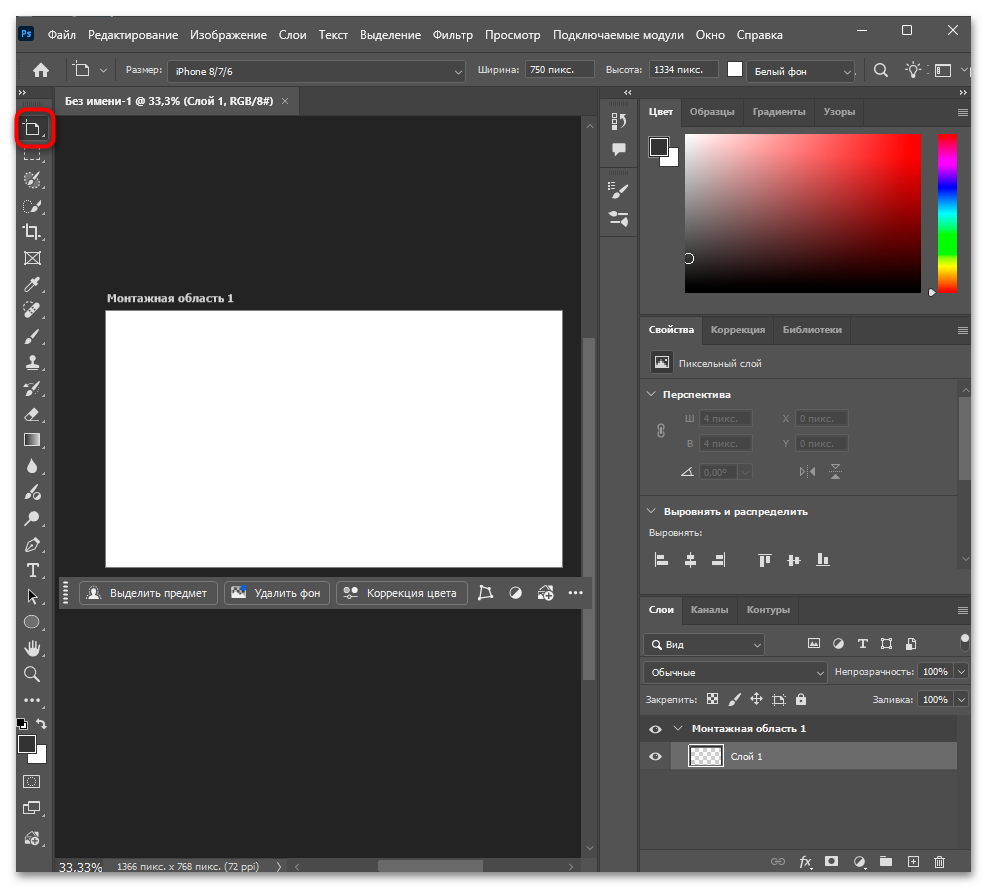The image size is (987, 888).
Task: Toggle lock all for the layer
Action: 801,700
